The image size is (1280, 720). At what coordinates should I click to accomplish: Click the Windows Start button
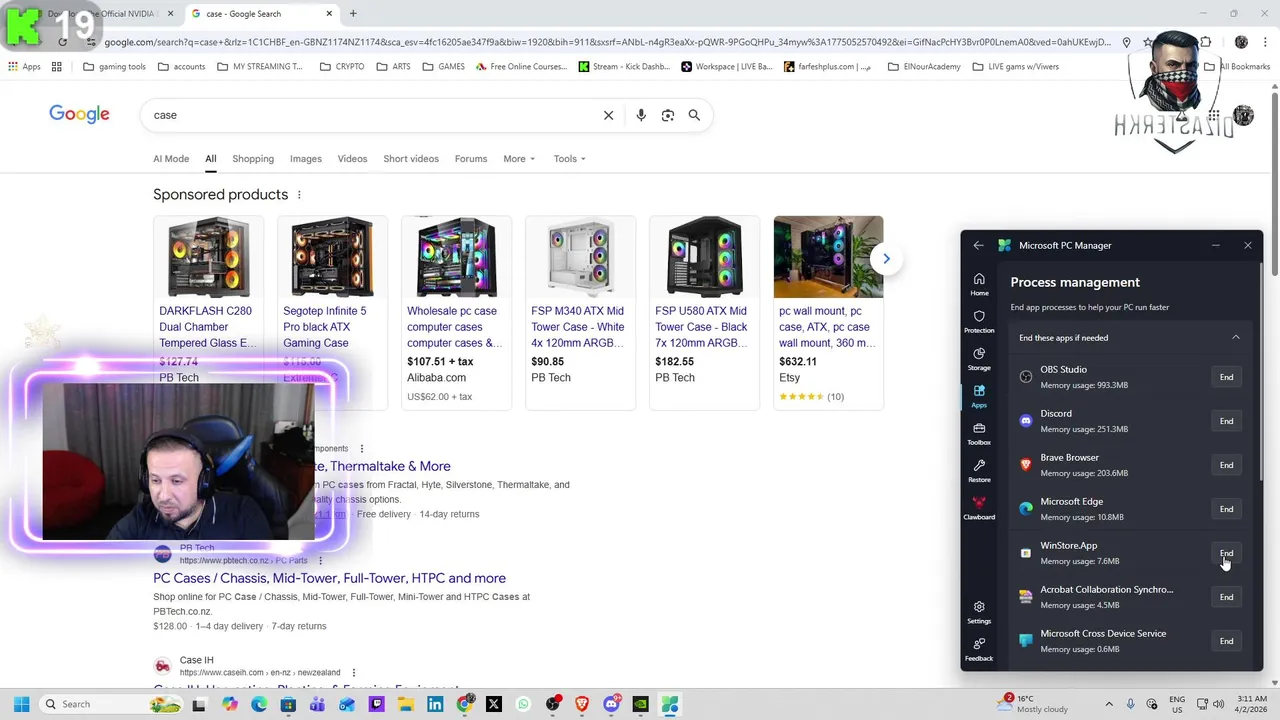point(21,704)
